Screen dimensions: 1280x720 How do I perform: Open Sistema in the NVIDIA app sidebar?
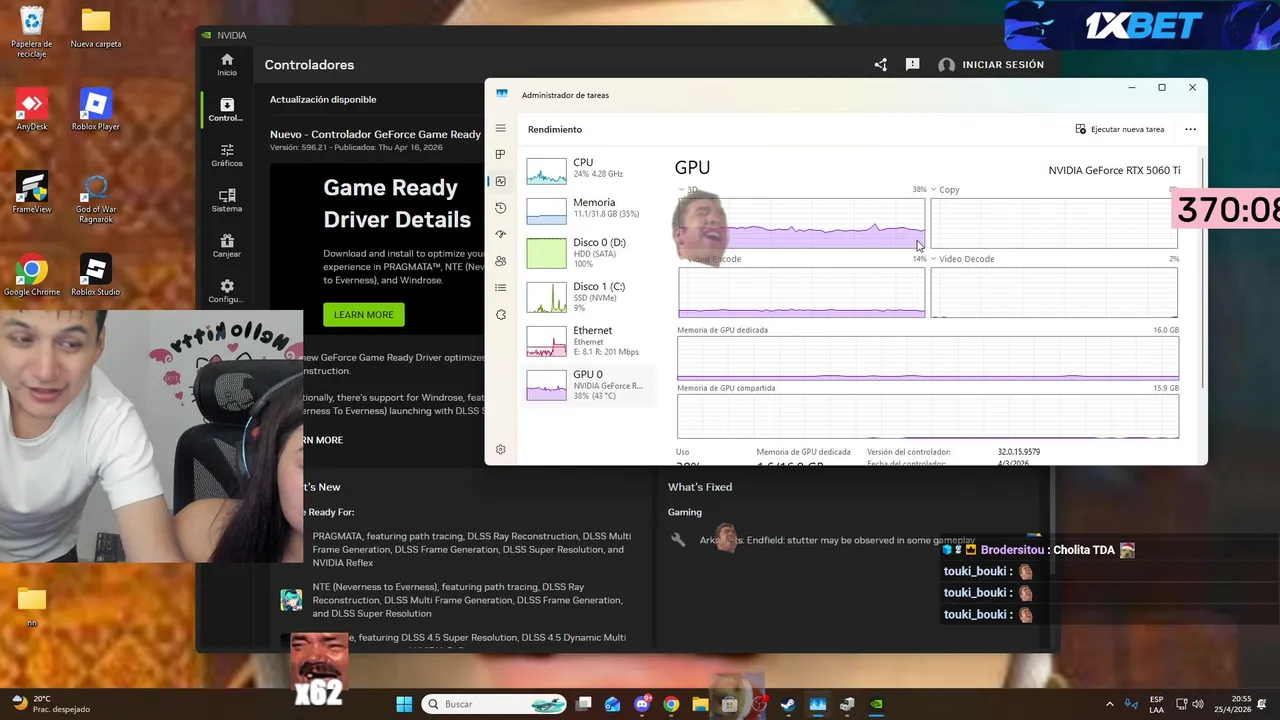(x=227, y=201)
